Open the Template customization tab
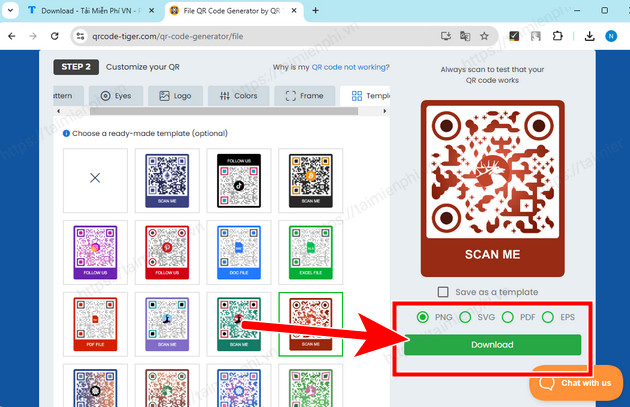This screenshot has width=630, height=407. coord(365,96)
